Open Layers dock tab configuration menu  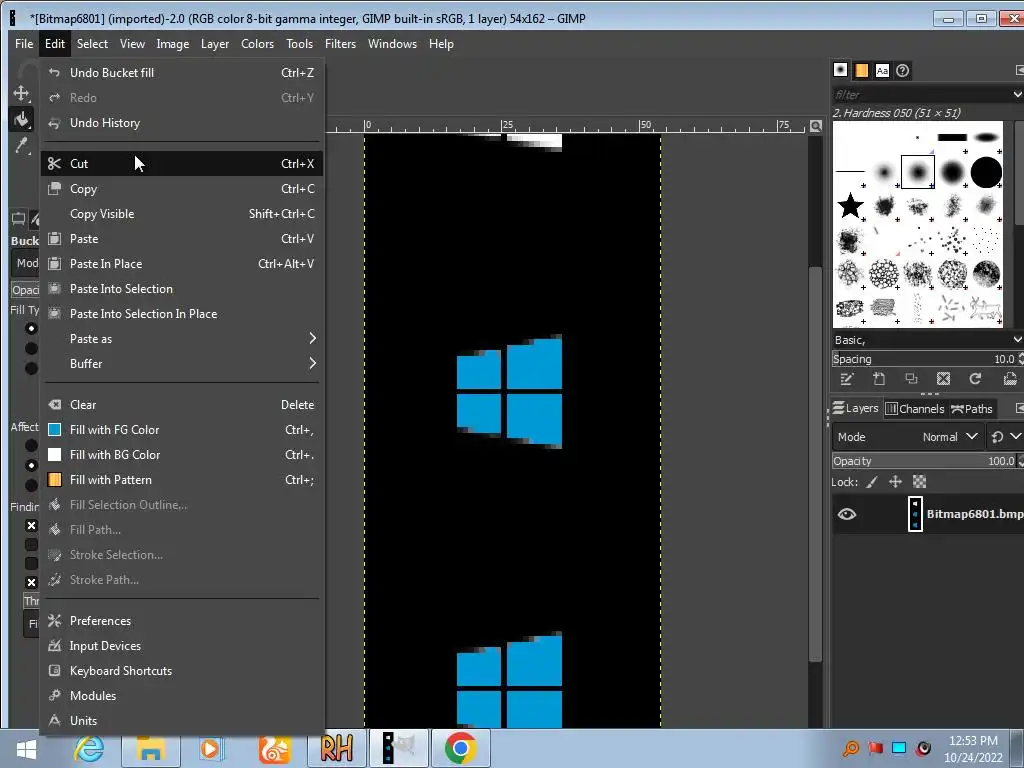click(1019, 409)
